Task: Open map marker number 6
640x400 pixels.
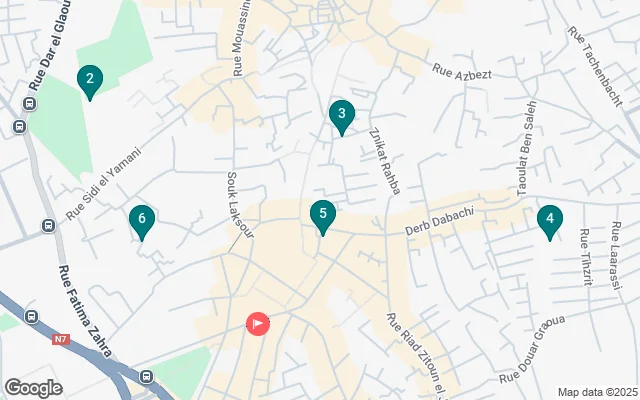Action: 142,222
